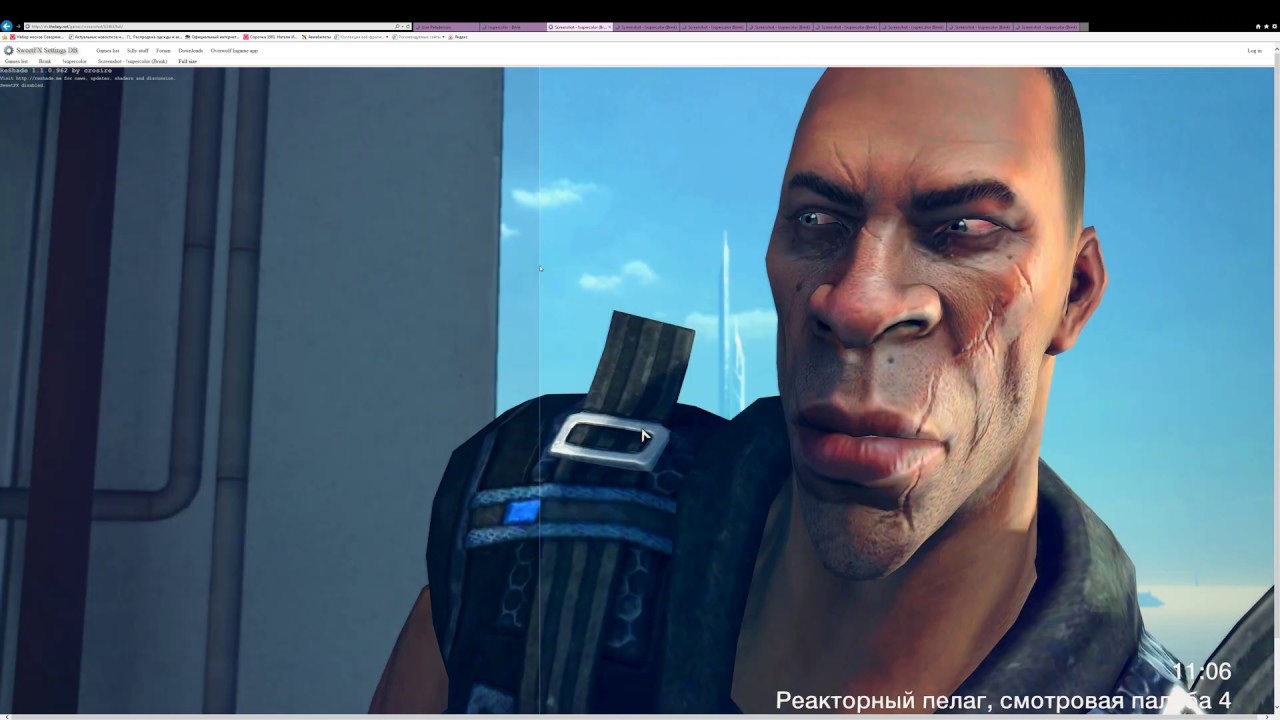Open the 'Авиабилеты' bookmark

317,37
